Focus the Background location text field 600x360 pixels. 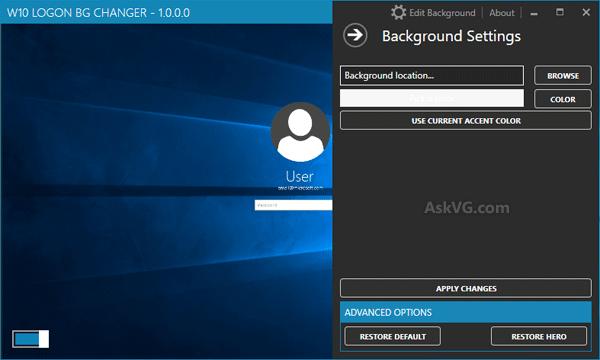click(432, 75)
